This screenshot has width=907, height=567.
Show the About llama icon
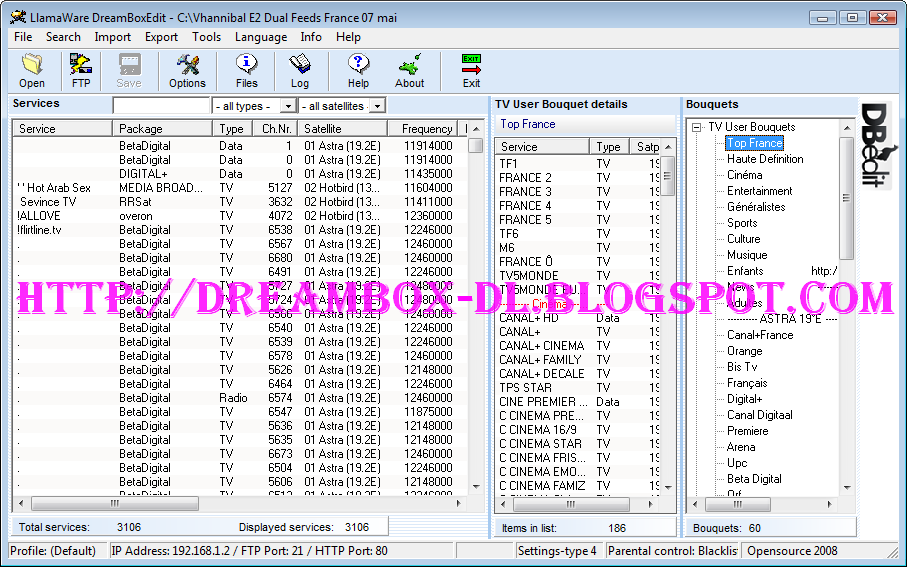[x=410, y=71]
